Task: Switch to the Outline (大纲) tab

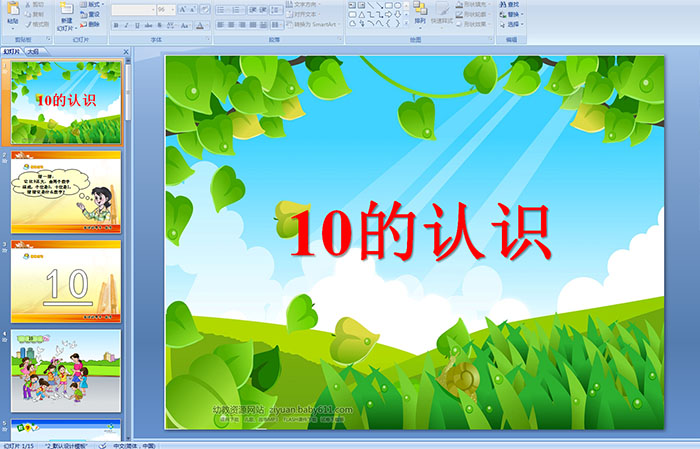Action: point(34,50)
